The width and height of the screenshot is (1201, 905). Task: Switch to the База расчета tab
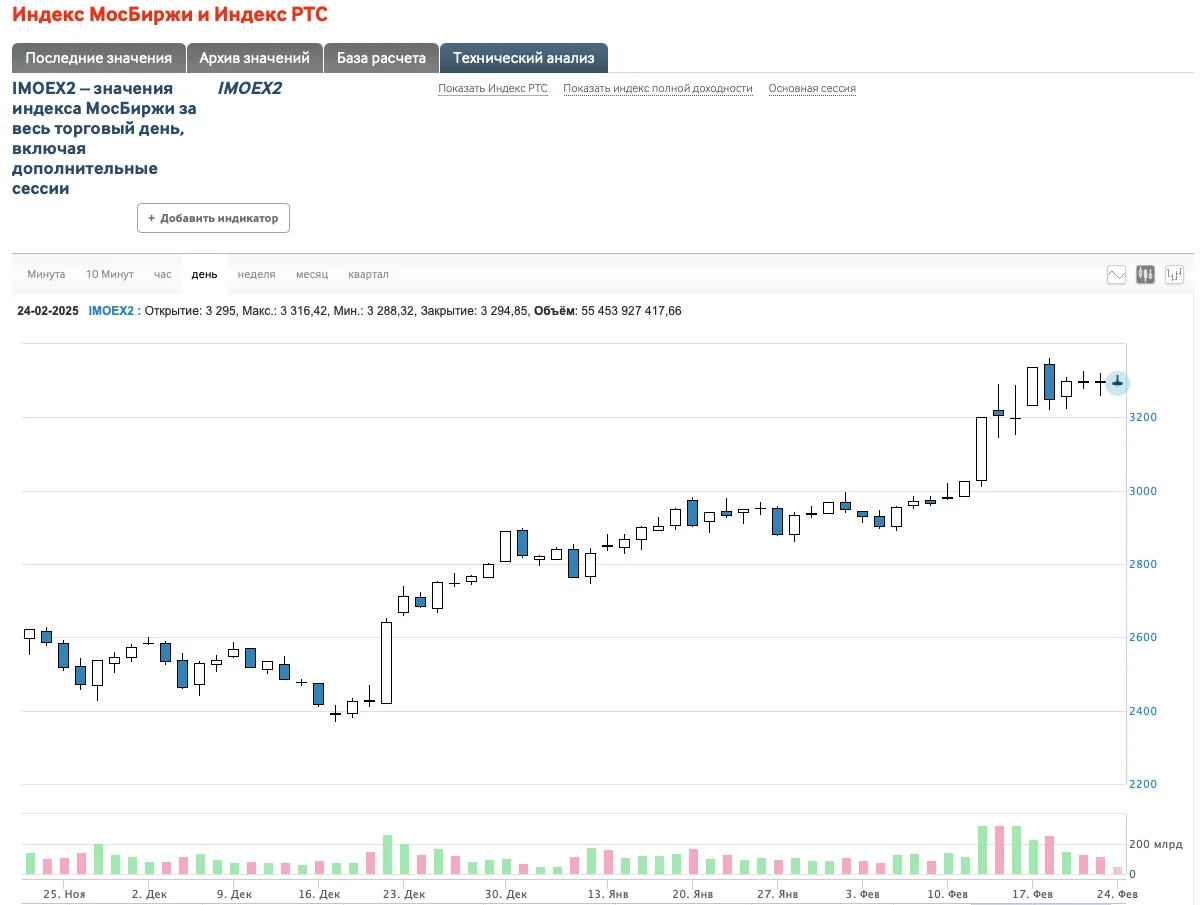coord(381,58)
